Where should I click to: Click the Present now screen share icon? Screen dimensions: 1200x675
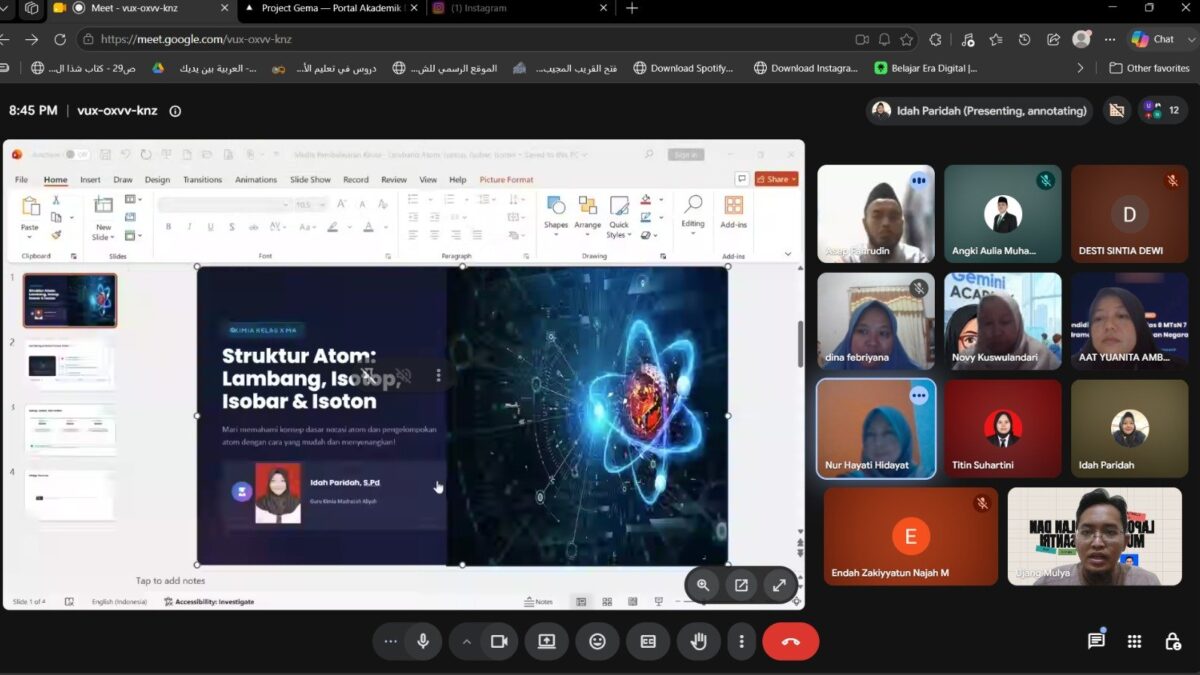point(546,642)
